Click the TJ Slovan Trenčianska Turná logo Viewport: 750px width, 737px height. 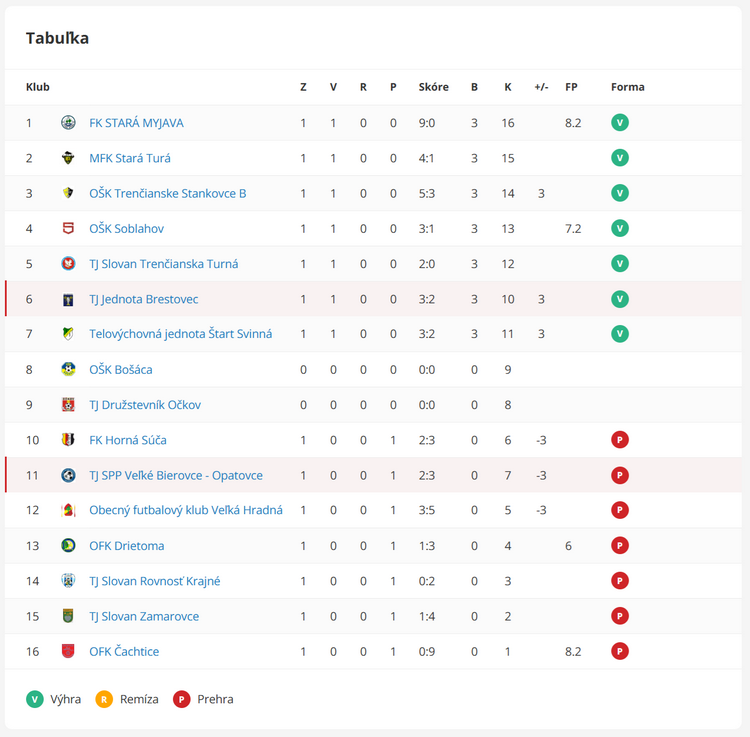point(68,264)
